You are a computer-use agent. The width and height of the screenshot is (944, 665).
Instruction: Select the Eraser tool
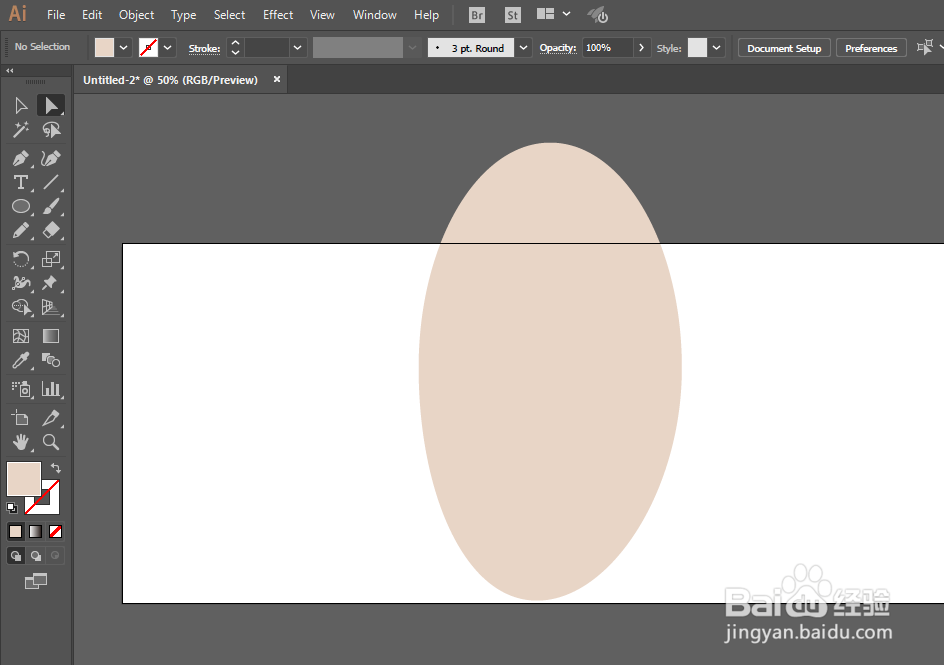click(51, 230)
